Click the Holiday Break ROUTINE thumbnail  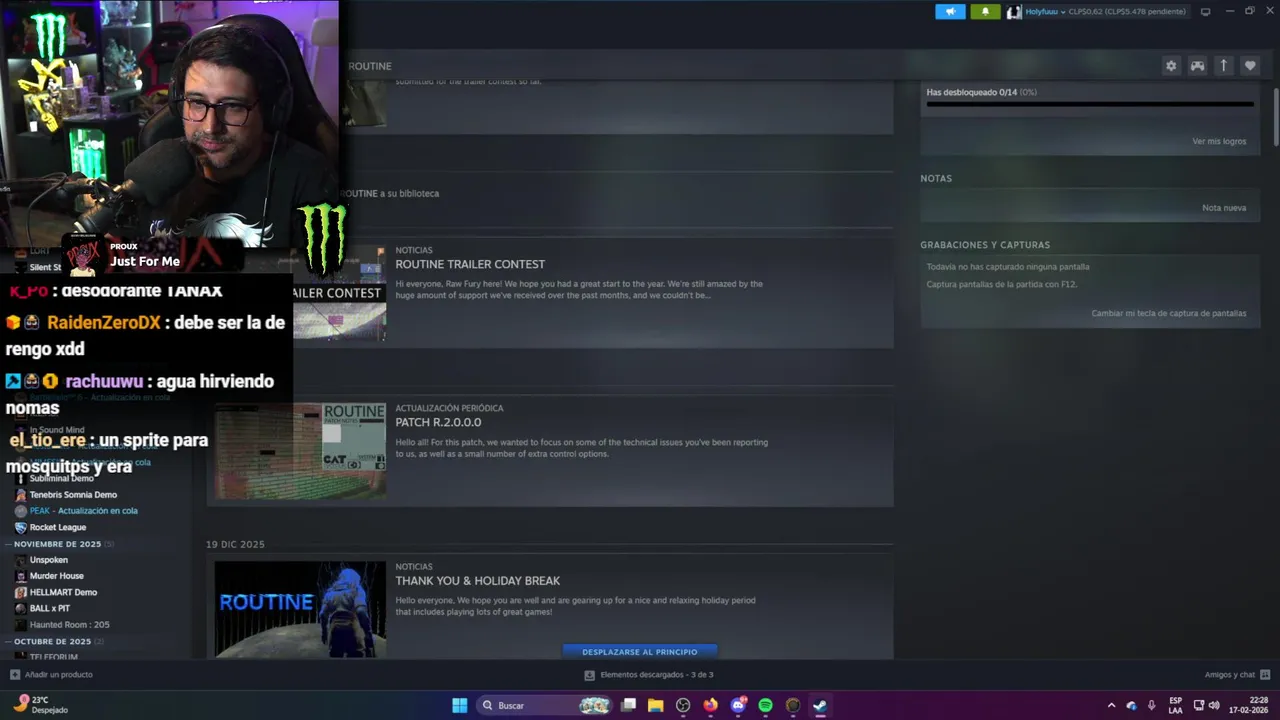click(x=300, y=609)
